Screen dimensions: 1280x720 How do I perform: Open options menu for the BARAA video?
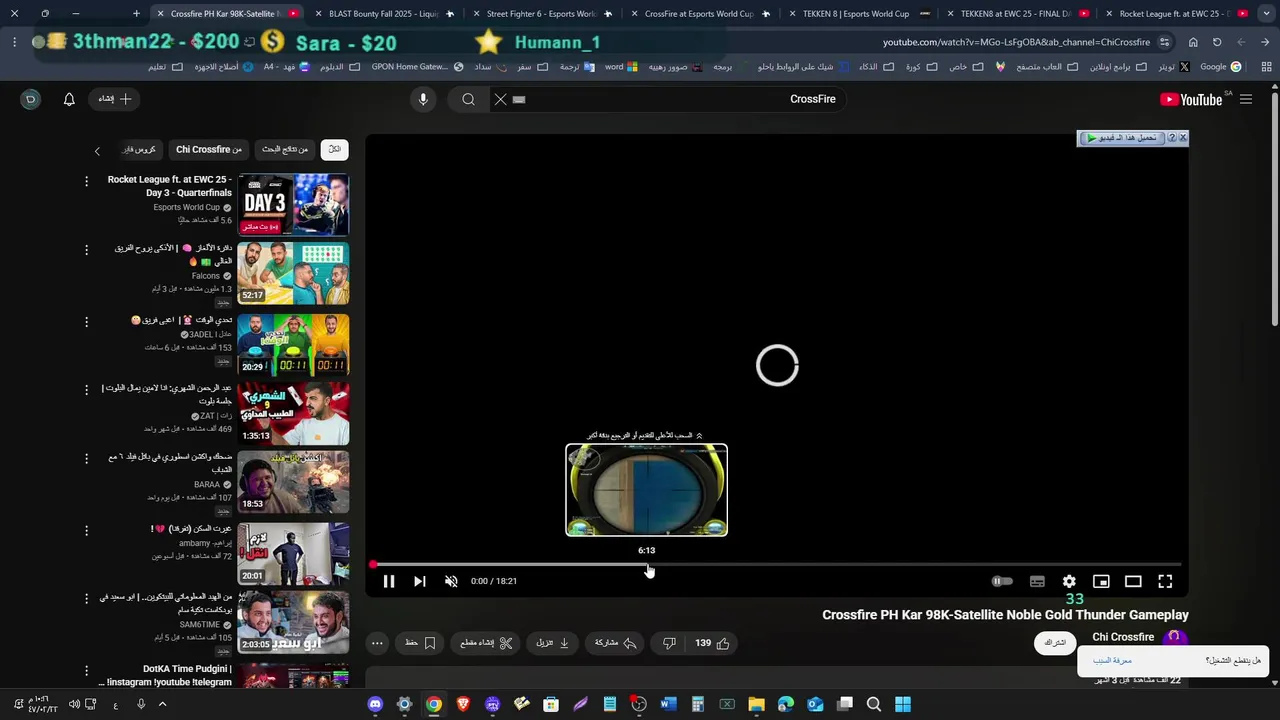coord(86,458)
